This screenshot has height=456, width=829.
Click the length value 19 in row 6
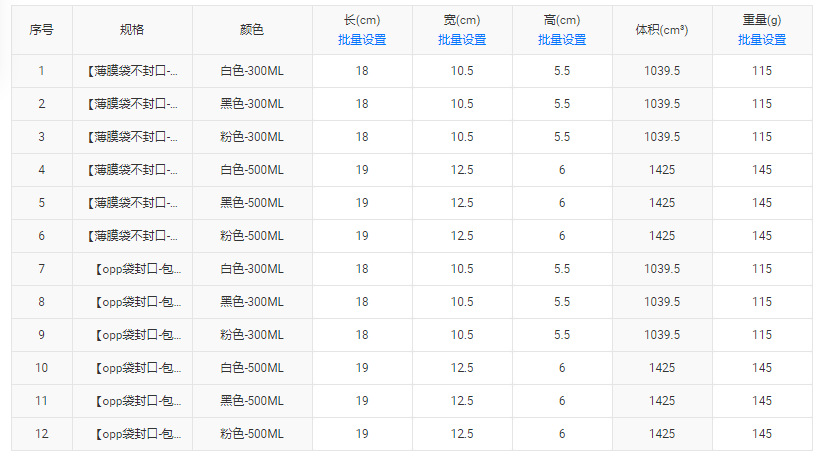pos(362,236)
